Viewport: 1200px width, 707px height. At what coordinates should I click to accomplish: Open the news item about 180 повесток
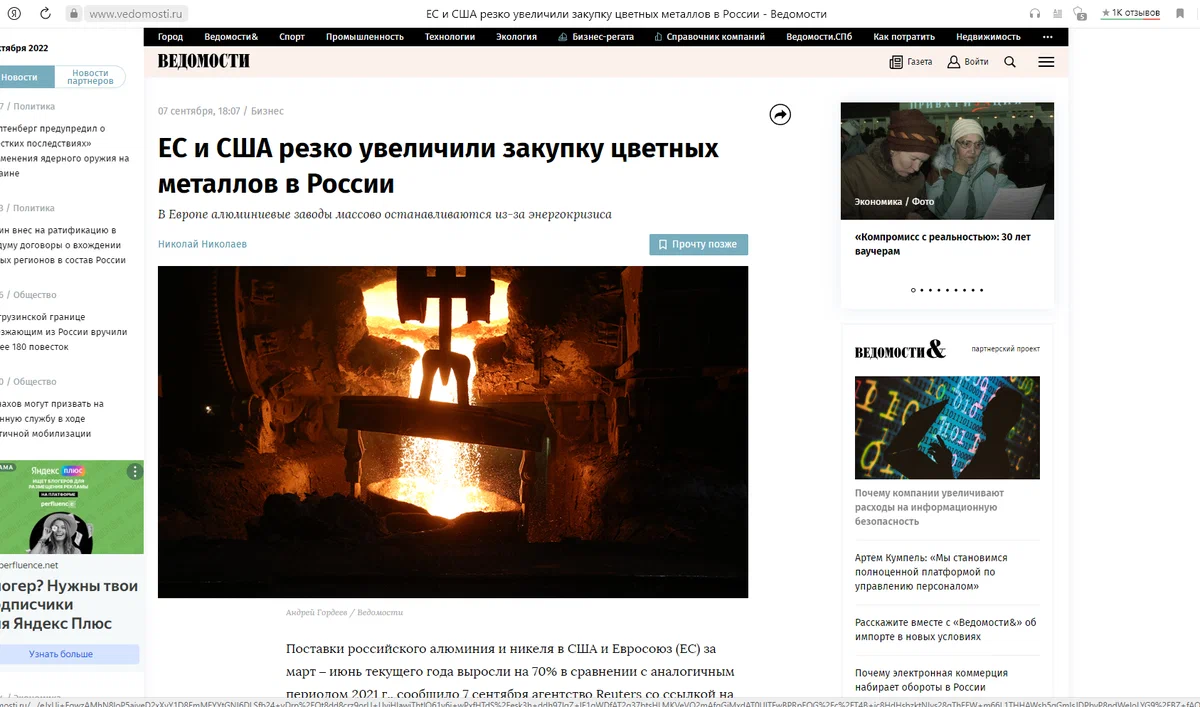64,332
